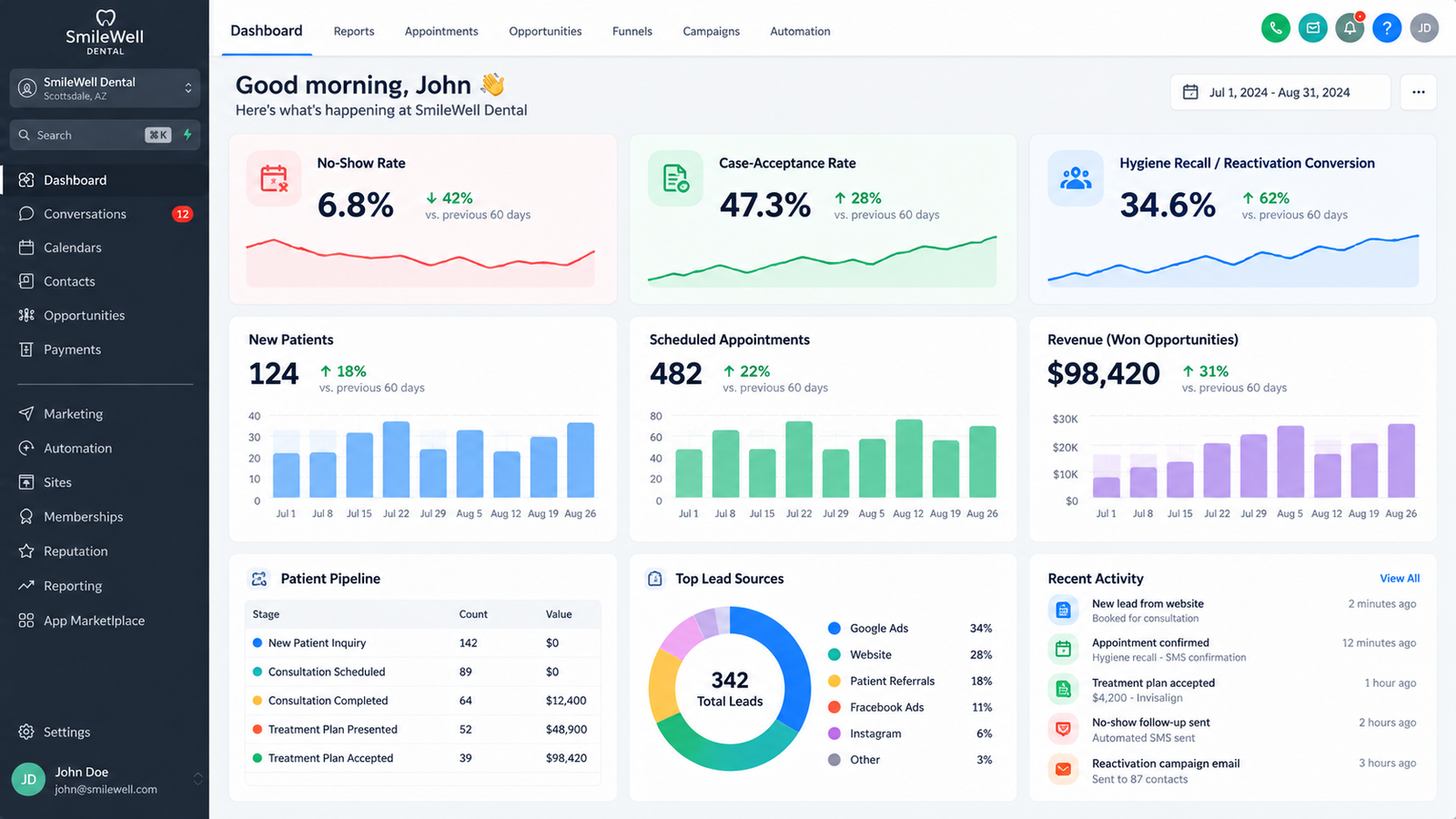The image size is (1456, 819).
Task: Open the notifications bell icon
Action: coord(1350,28)
